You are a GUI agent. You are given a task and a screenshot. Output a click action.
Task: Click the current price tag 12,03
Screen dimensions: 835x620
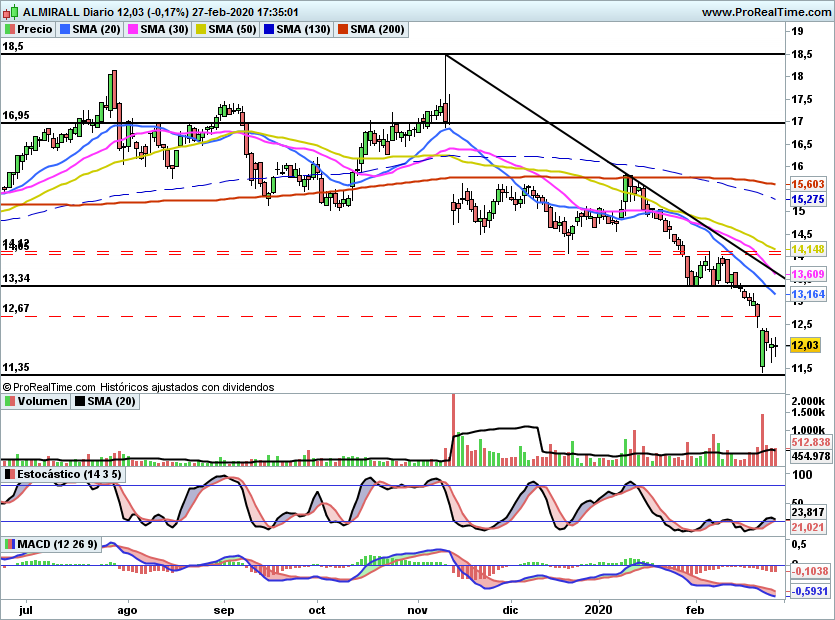pyautogui.click(x=805, y=345)
